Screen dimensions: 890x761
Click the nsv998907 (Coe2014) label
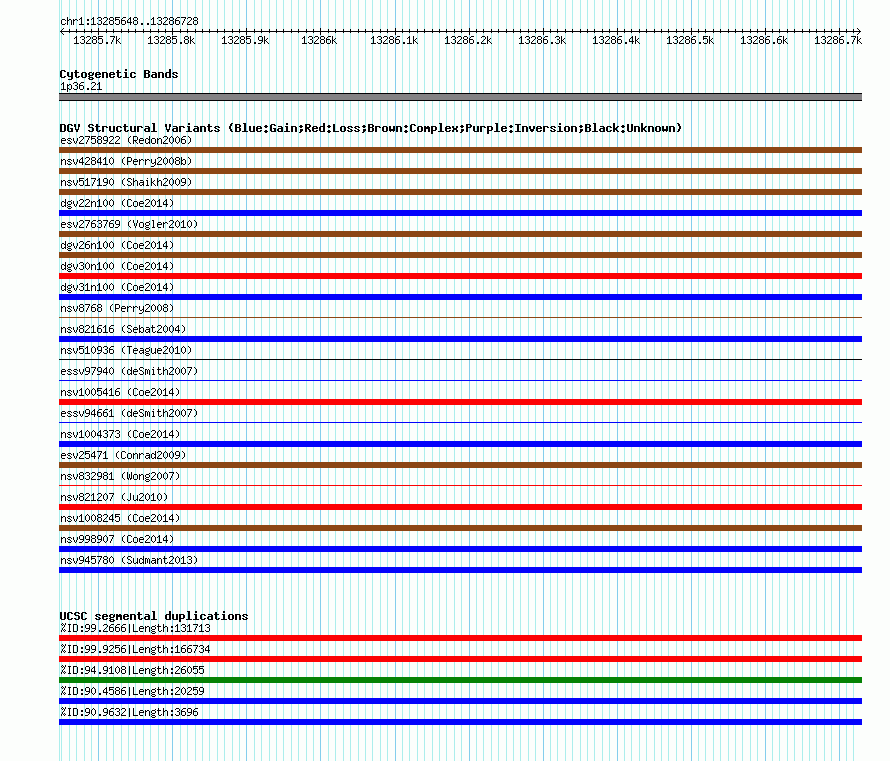117,539
